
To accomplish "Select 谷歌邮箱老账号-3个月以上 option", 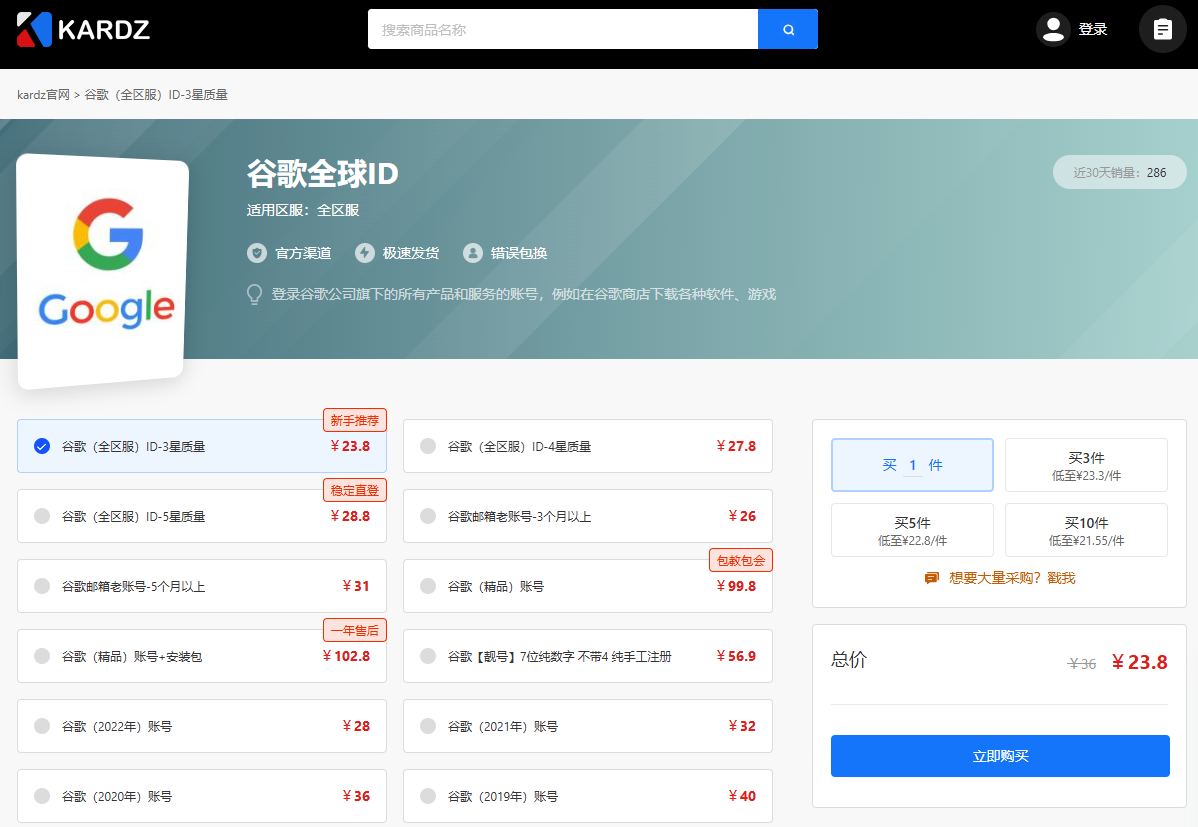I will coord(588,517).
